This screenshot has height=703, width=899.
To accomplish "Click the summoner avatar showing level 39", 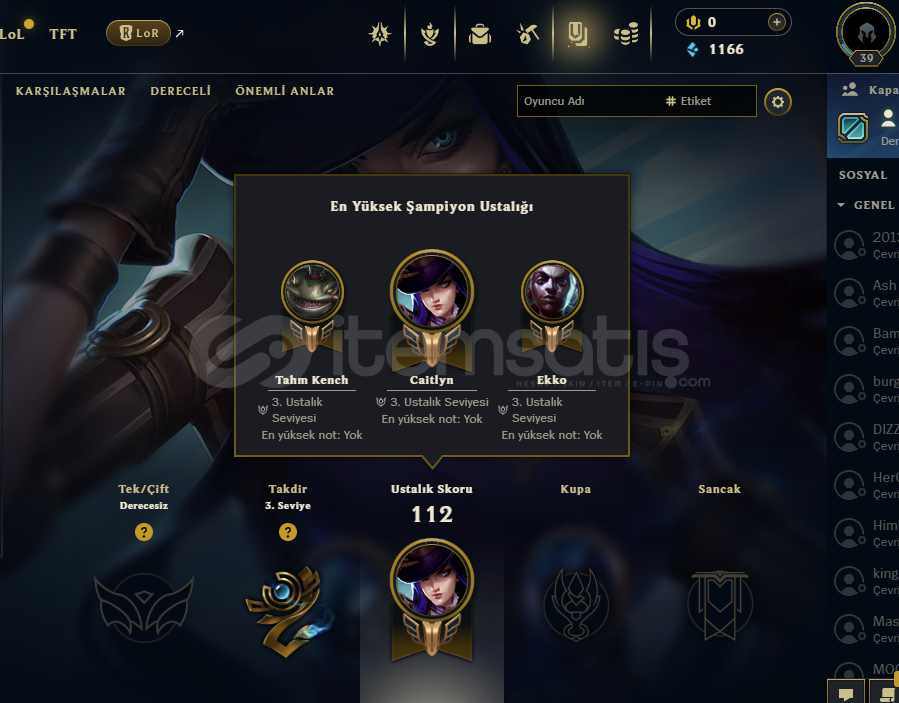I will click(866, 34).
